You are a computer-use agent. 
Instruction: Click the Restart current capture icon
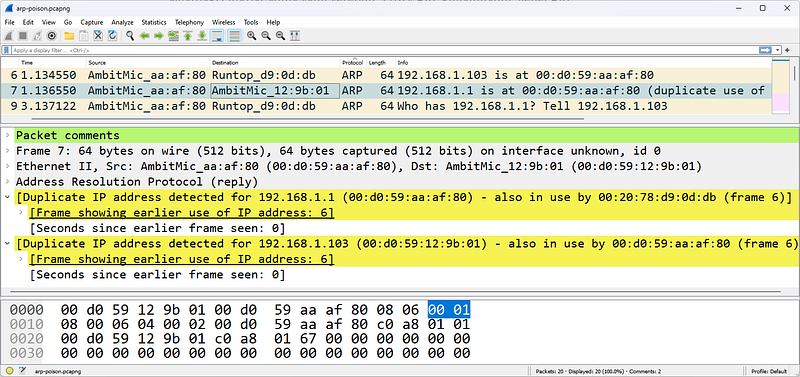[x=37, y=36]
